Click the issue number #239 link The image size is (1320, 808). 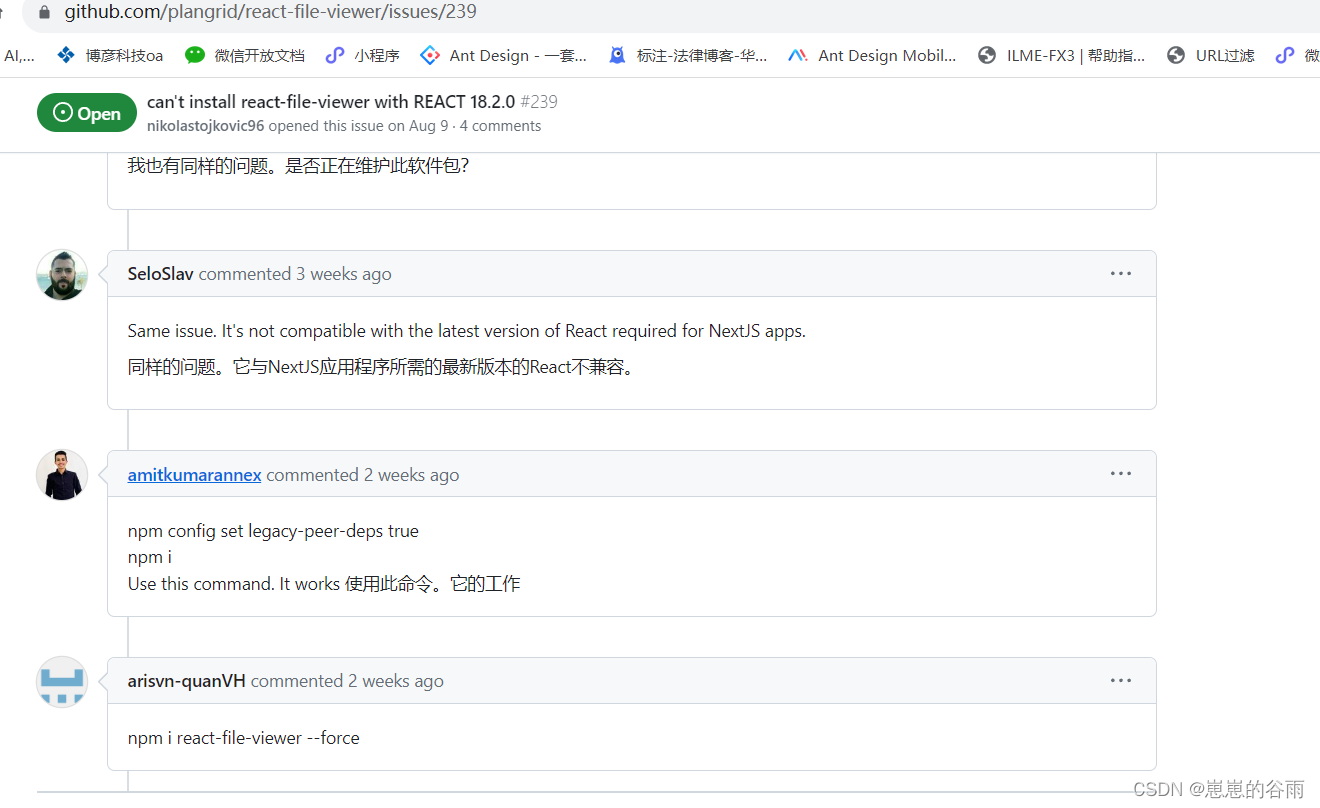(540, 101)
